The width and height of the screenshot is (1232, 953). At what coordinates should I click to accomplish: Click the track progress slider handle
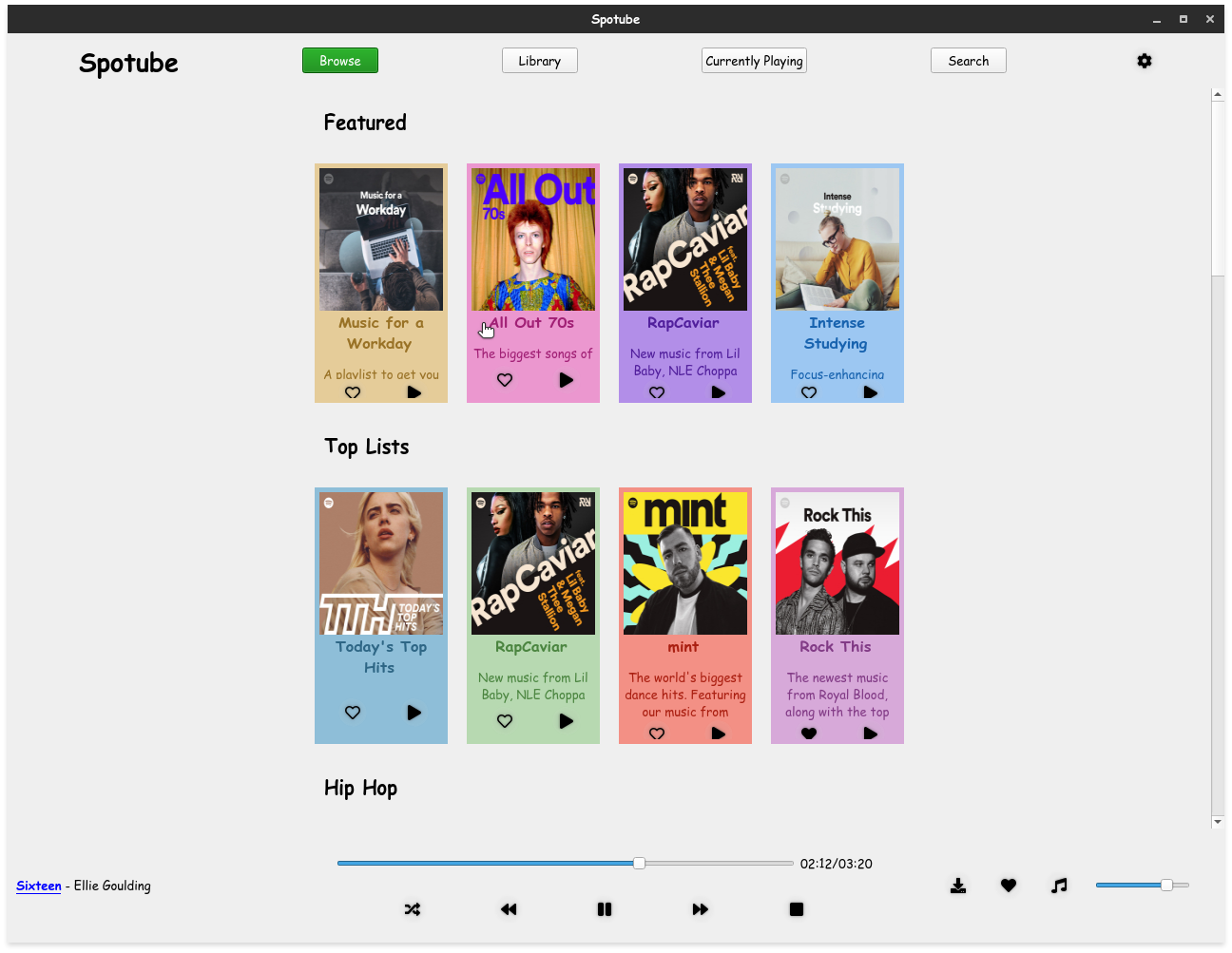[x=640, y=863]
